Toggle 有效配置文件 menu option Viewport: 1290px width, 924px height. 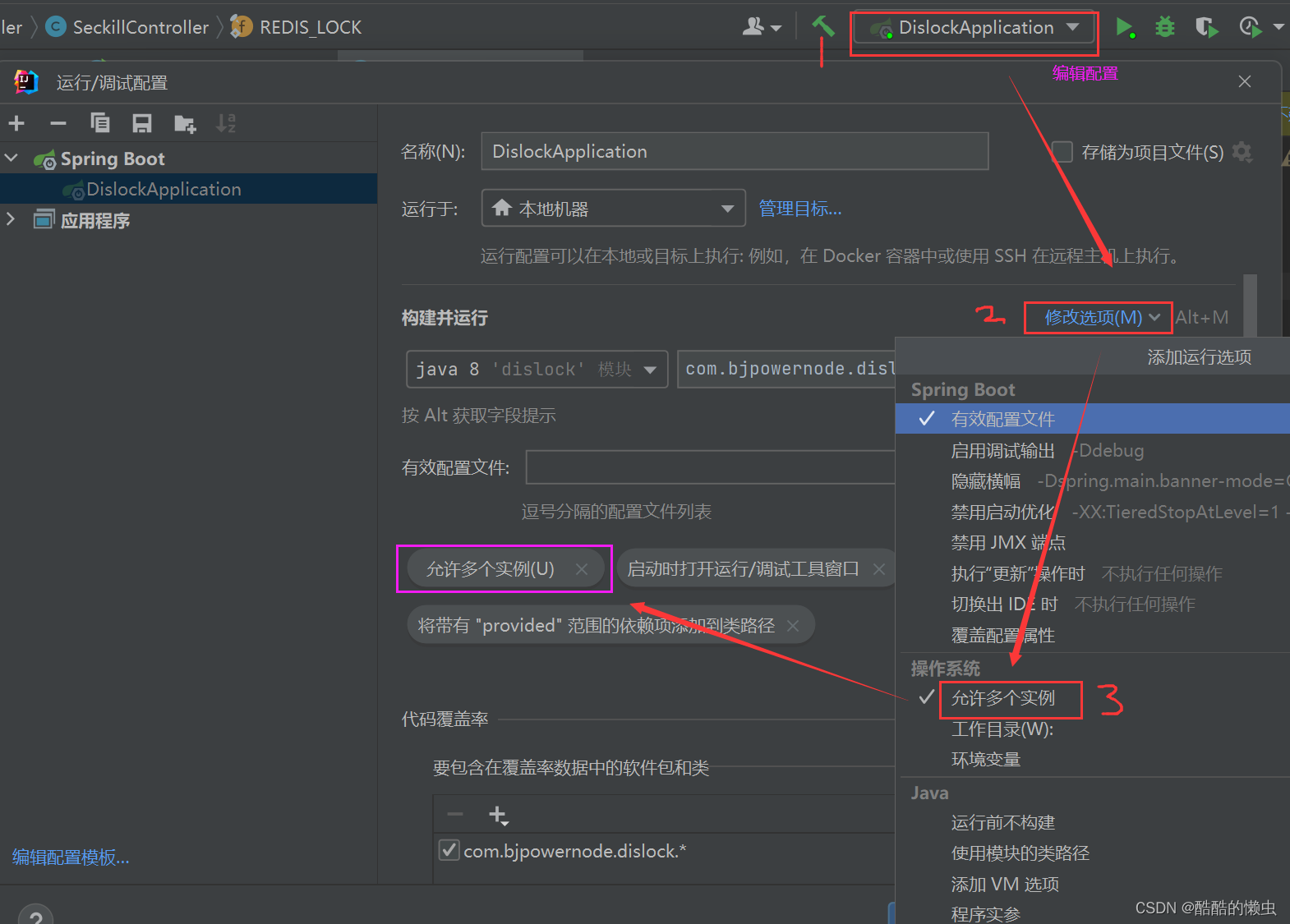click(x=1092, y=419)
